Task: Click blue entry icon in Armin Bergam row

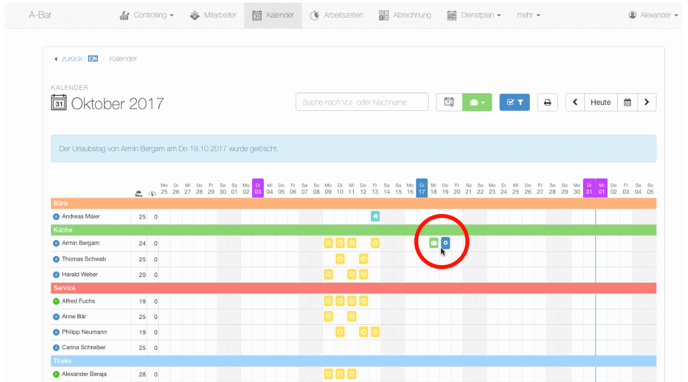Action: [445, 243]
